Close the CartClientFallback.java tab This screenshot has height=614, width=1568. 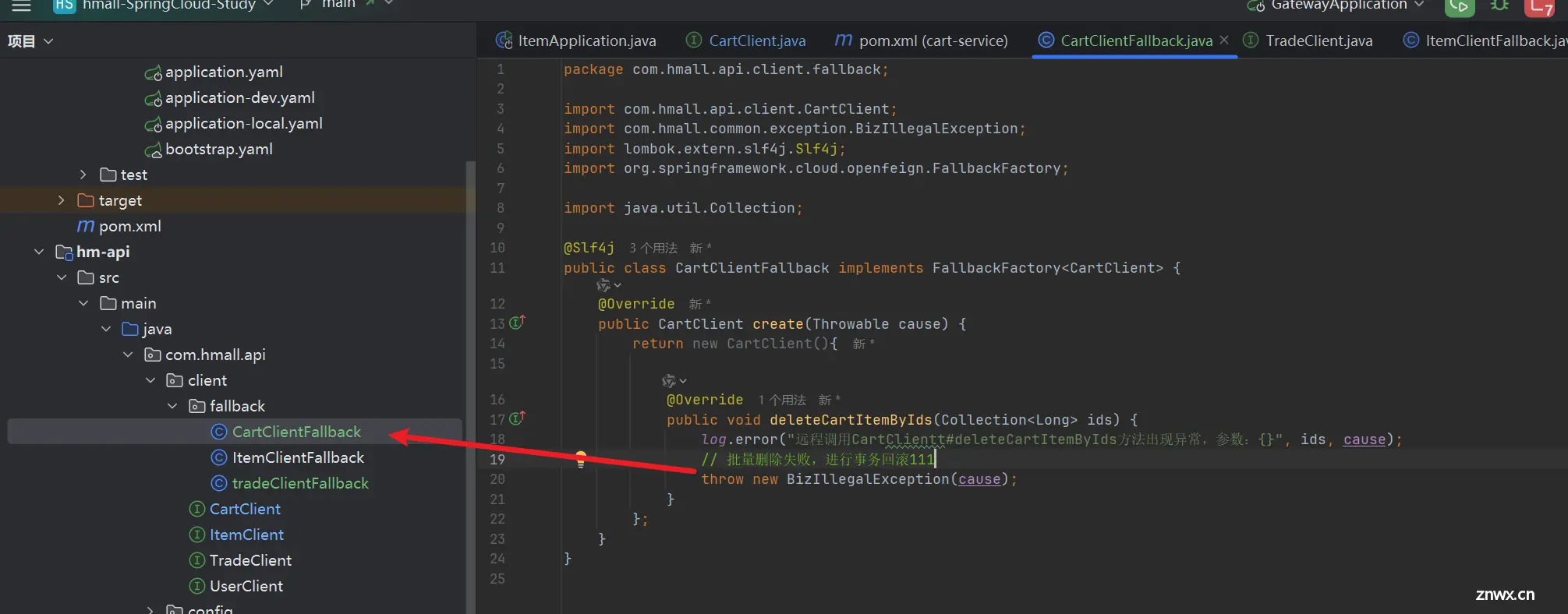pos(1224,40)
